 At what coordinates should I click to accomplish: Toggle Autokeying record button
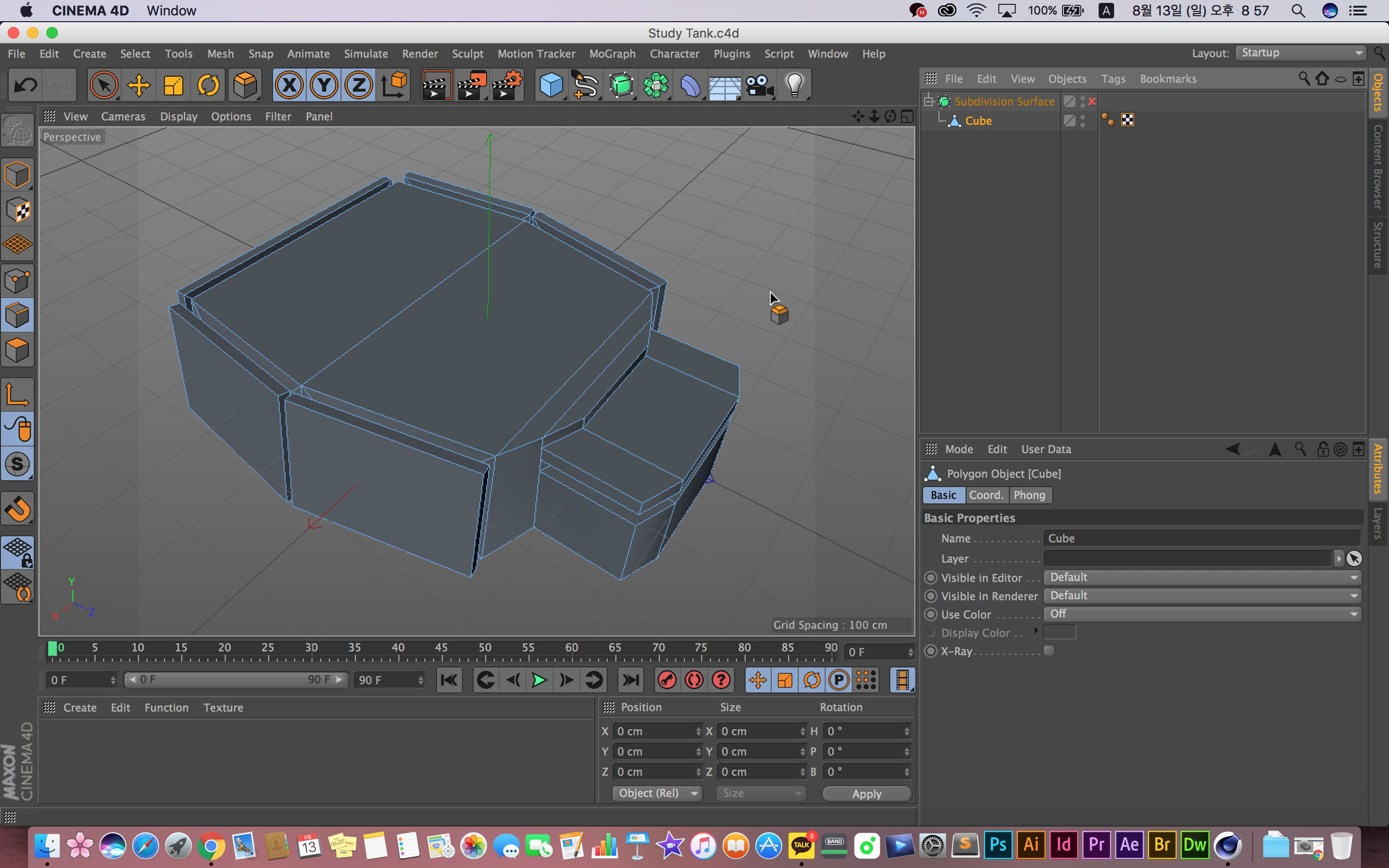click(x=694, y=680)
